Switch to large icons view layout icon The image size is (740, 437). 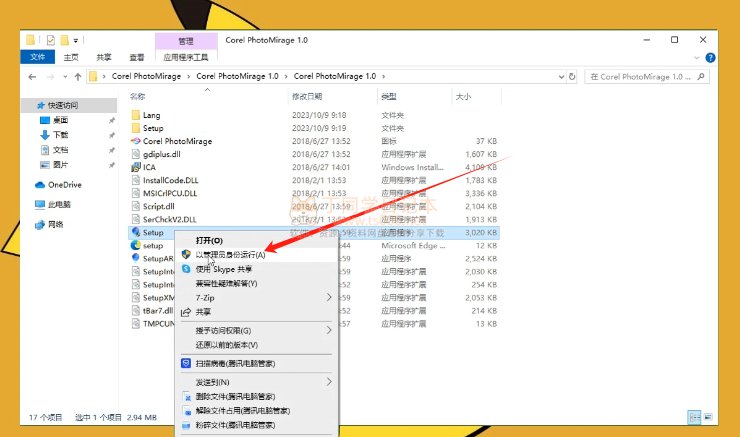coord(708,417)
